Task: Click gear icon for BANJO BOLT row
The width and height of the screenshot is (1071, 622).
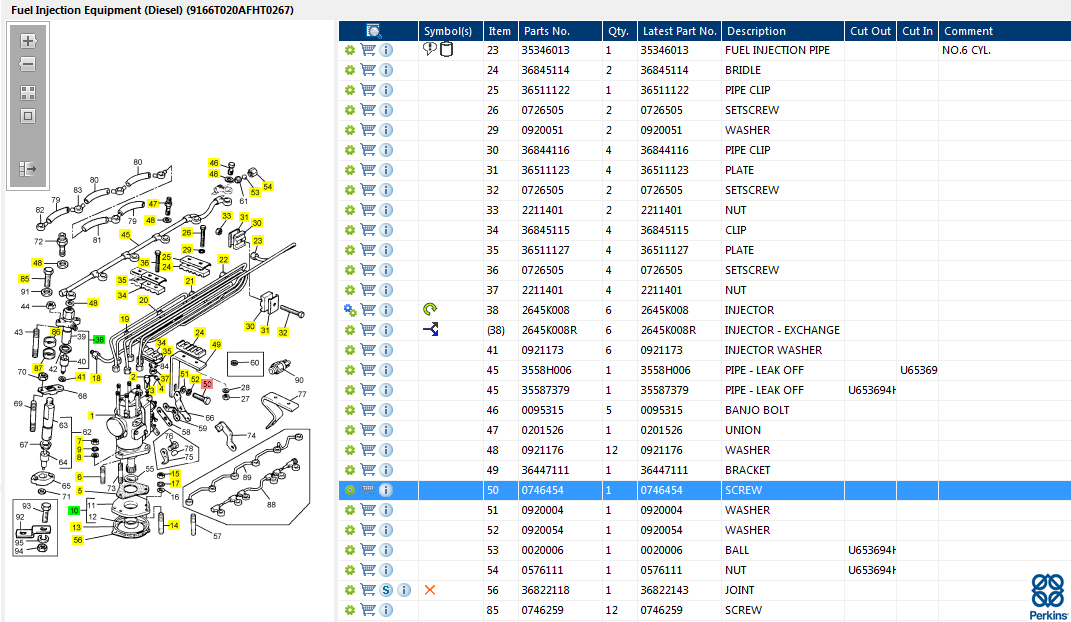Action: (x=350, y=410)
